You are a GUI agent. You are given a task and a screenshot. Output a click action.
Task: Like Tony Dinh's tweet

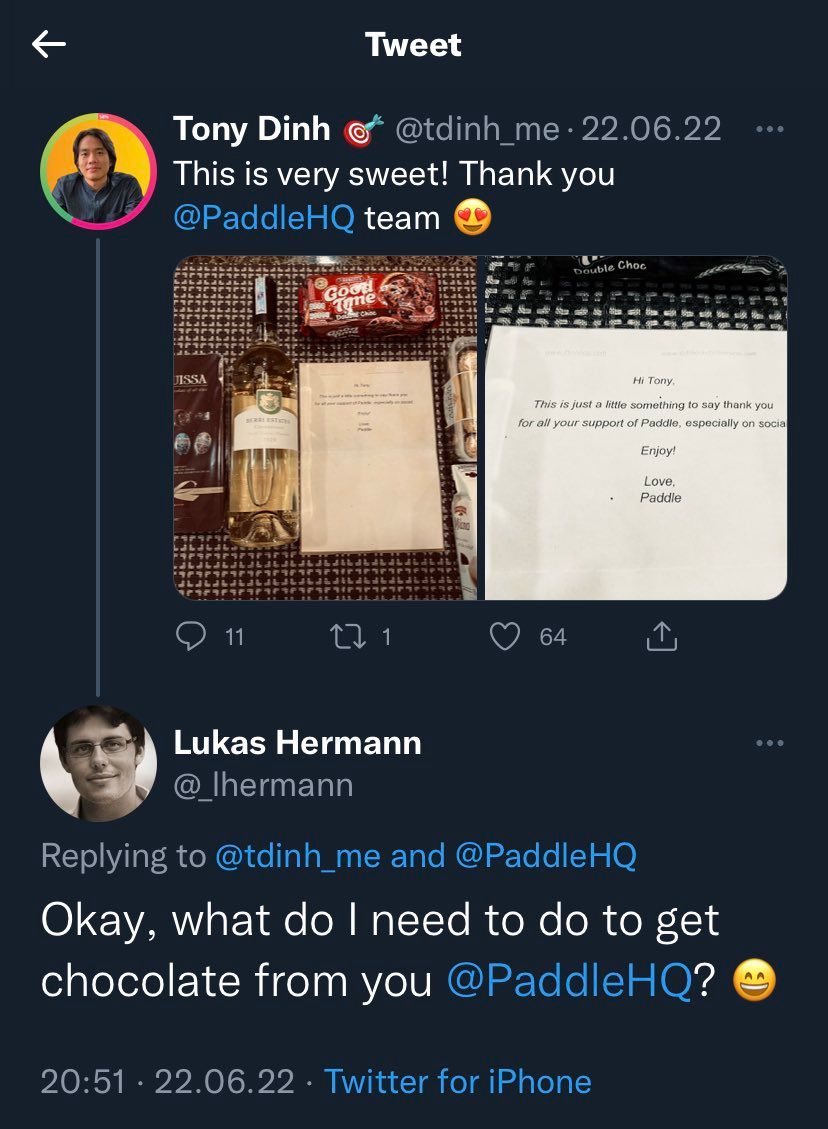pyautogui.click(x=506, y=636)
